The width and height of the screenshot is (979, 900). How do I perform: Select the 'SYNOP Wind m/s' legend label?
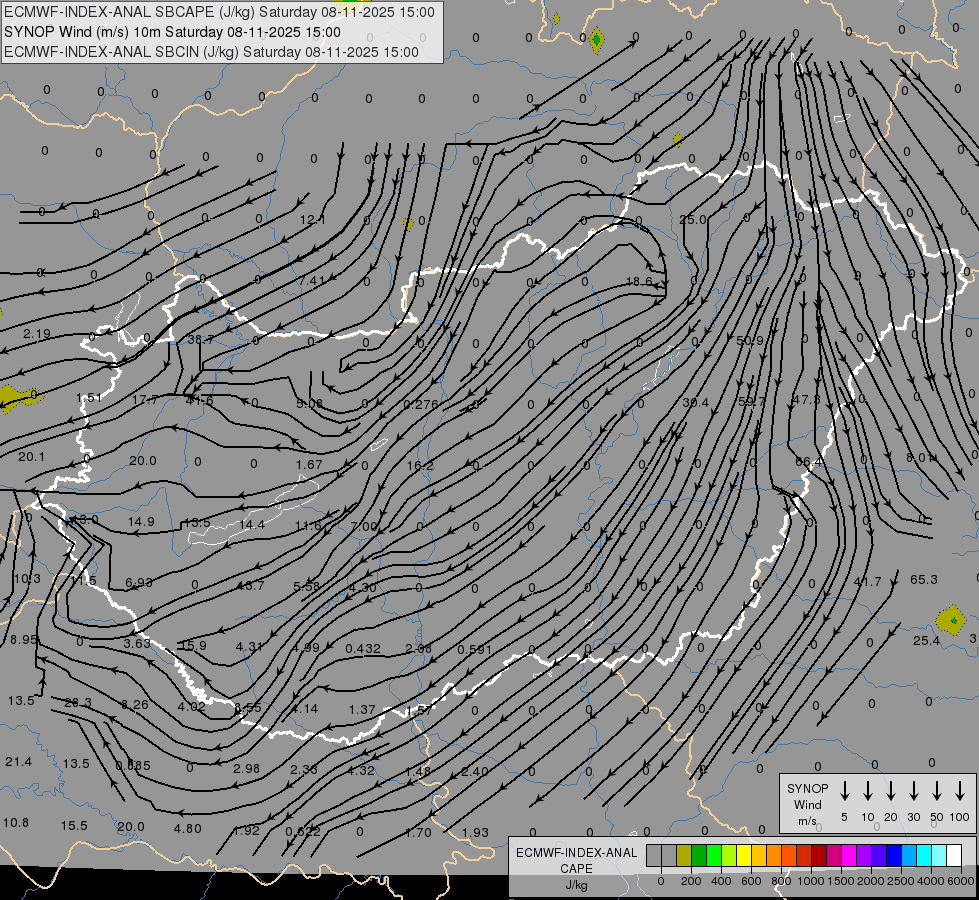pos(807,804)
